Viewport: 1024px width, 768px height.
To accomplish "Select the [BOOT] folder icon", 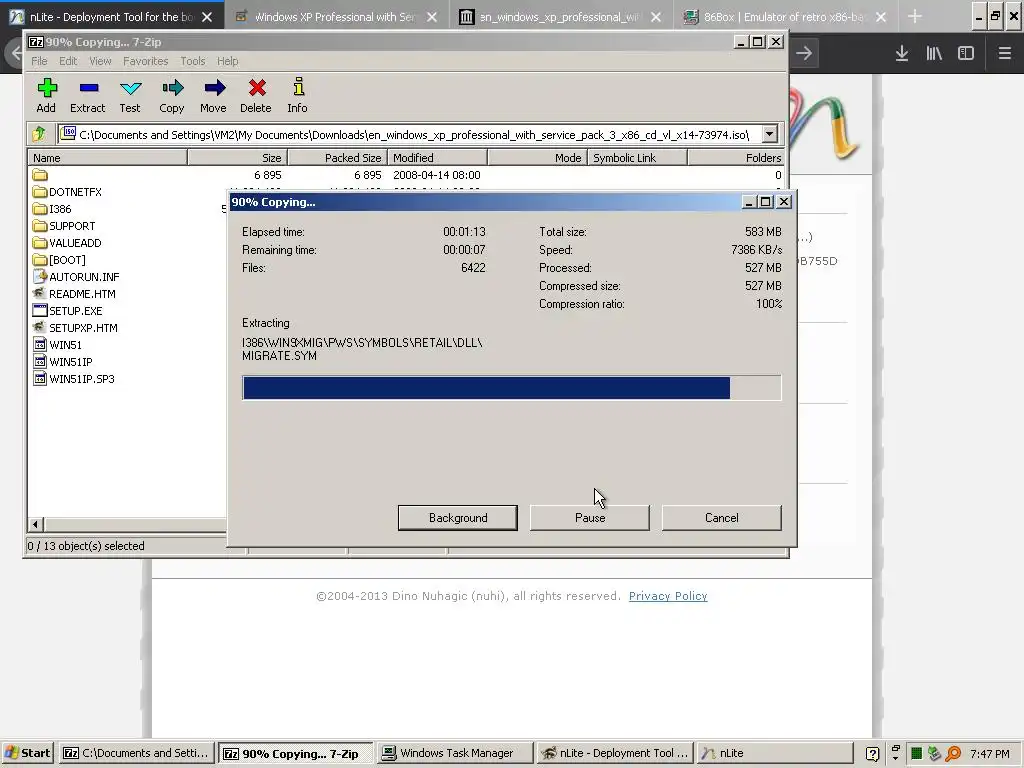I will tap(40, 260).
